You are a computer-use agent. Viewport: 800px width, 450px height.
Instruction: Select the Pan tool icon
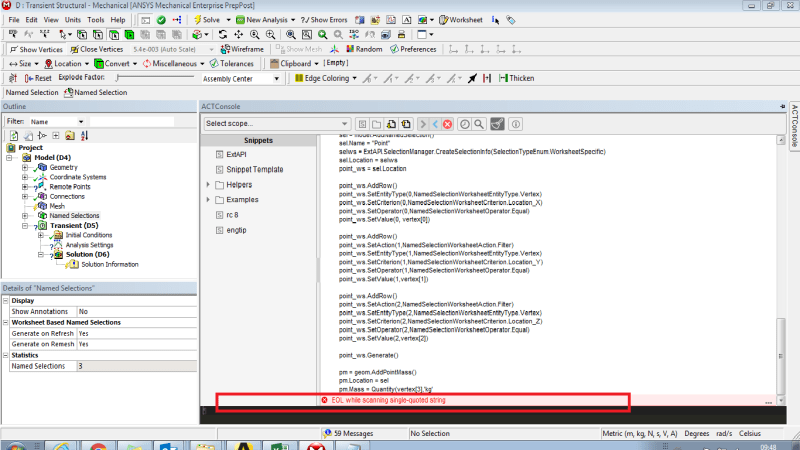(x=238, y=35)
